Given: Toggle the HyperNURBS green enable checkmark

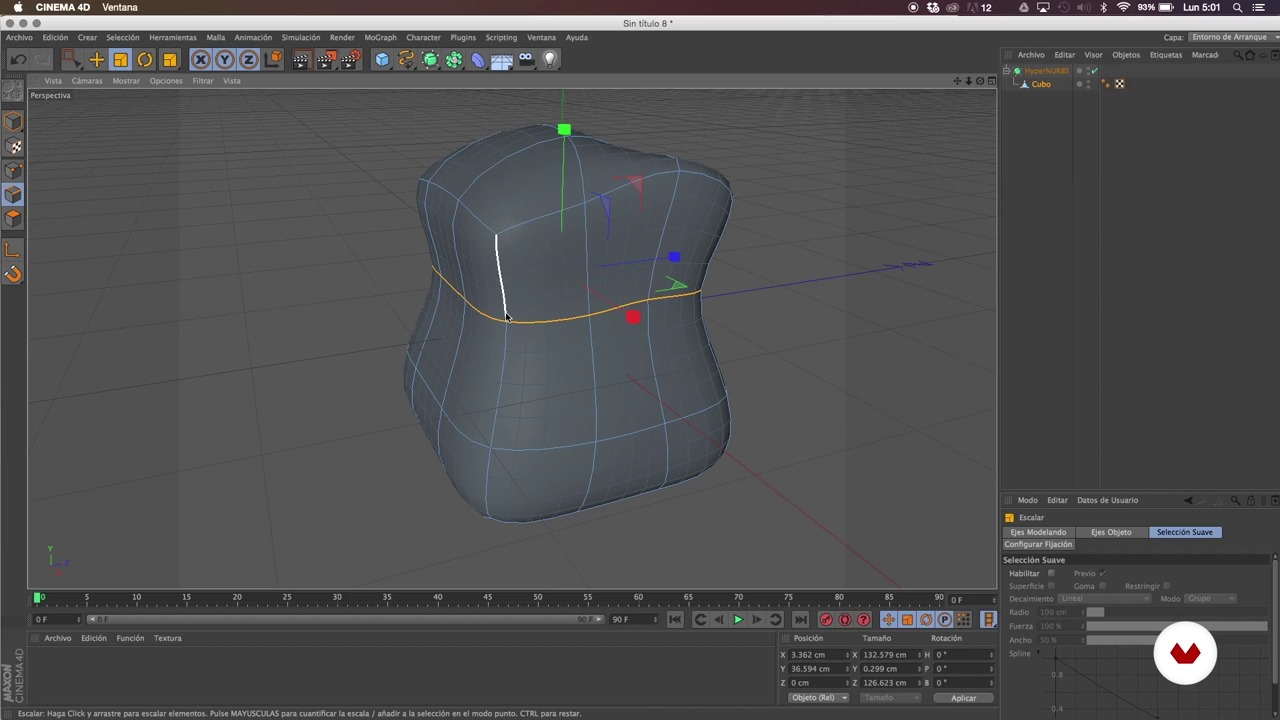Looking at the screenshot, I should pyautogui.click(x=1094, y=71).
